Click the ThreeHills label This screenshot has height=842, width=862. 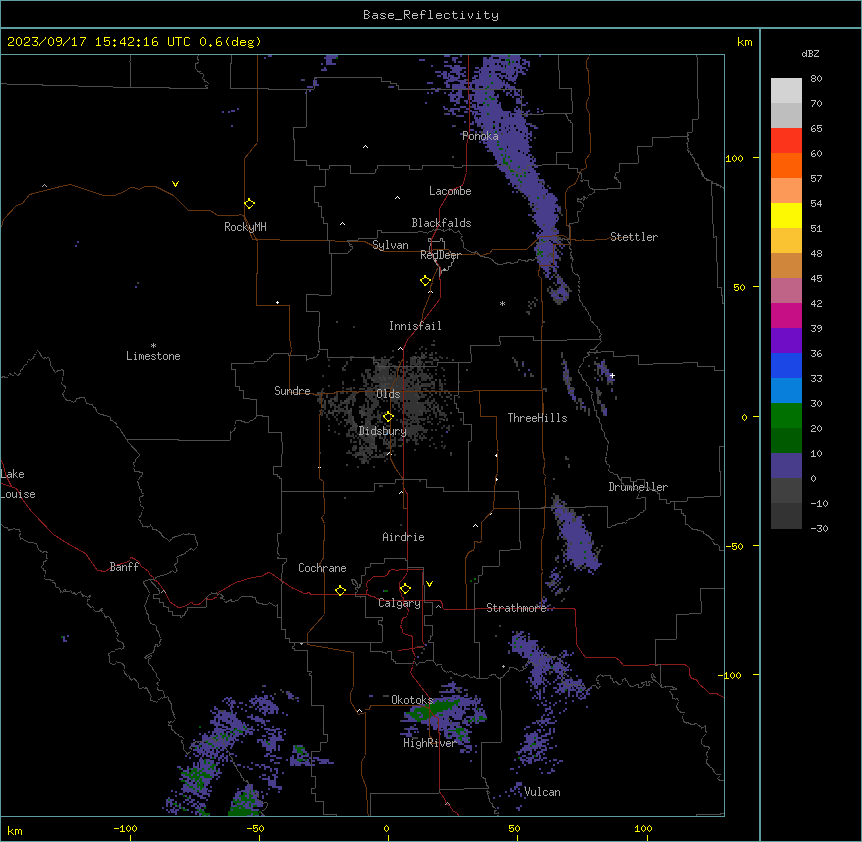537,418
